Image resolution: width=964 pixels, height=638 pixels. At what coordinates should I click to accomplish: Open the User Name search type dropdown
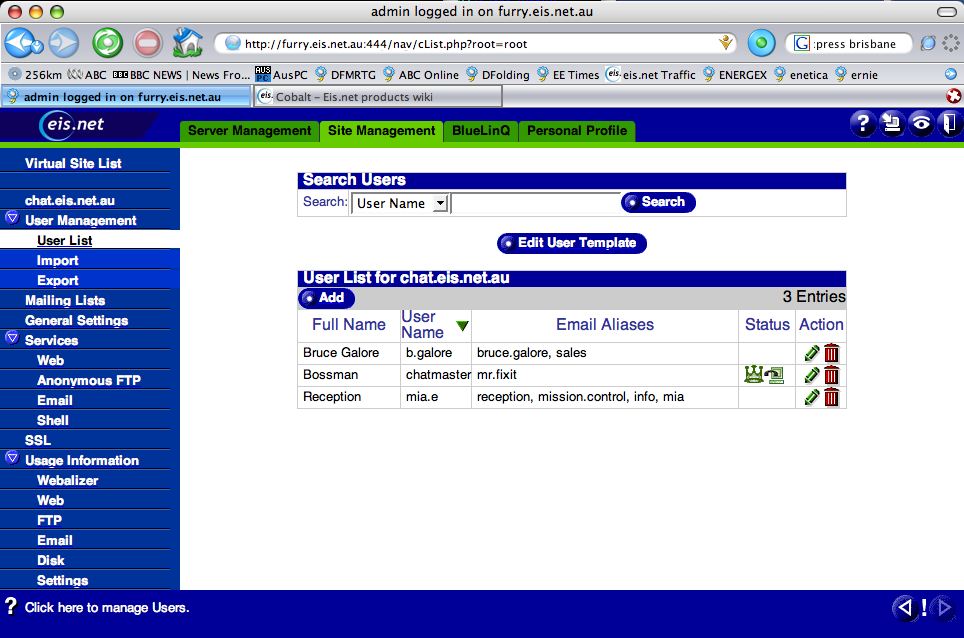(x=400, y=203)
